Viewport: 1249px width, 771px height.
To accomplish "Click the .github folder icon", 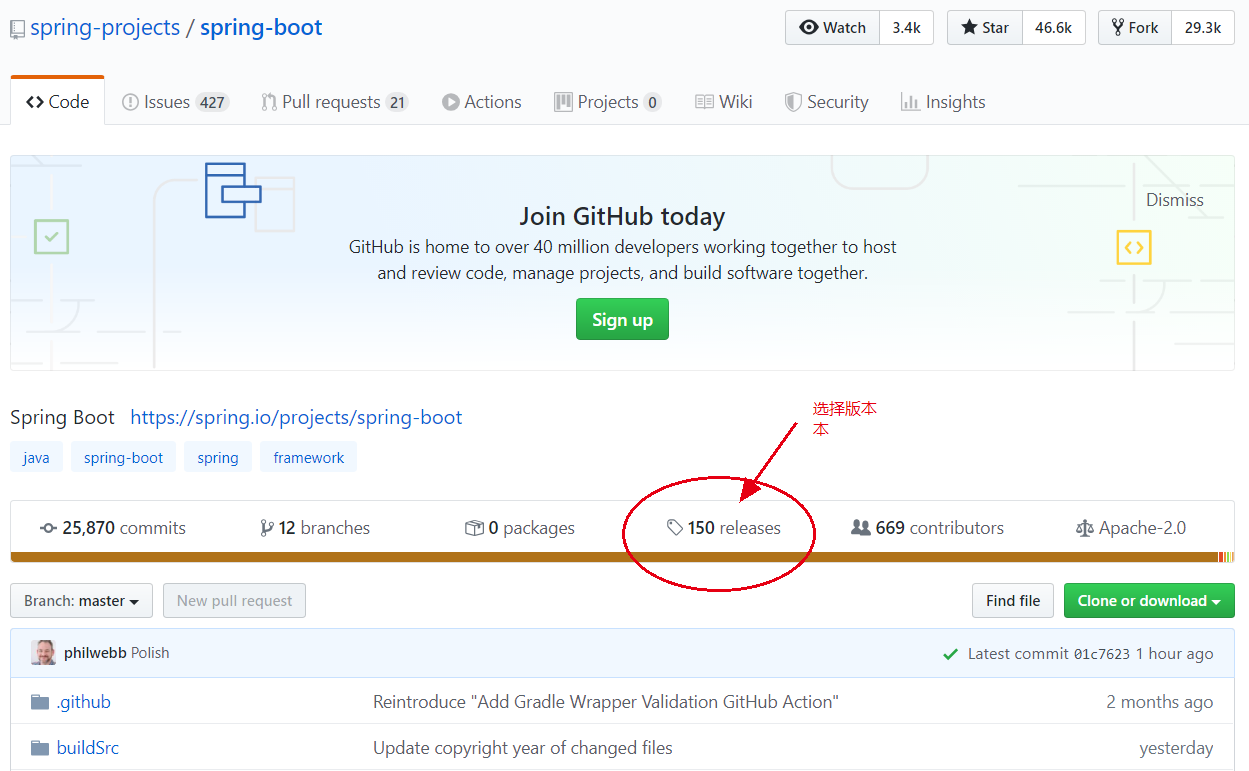I will click(40, 702).
